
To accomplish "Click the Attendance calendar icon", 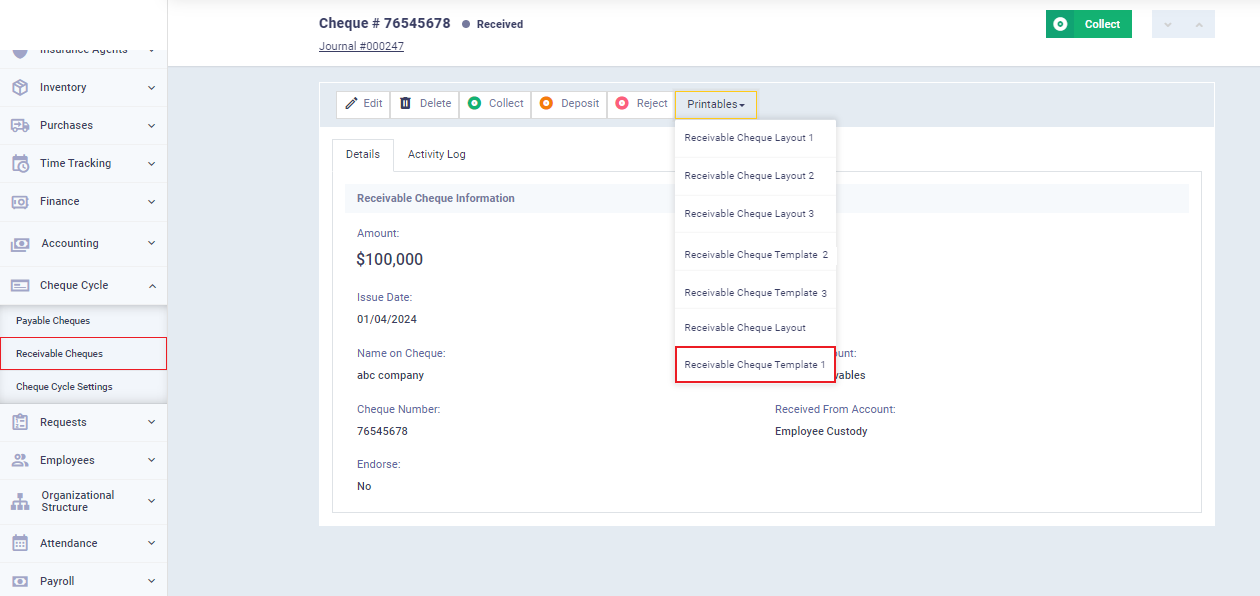I will point(20,544).
